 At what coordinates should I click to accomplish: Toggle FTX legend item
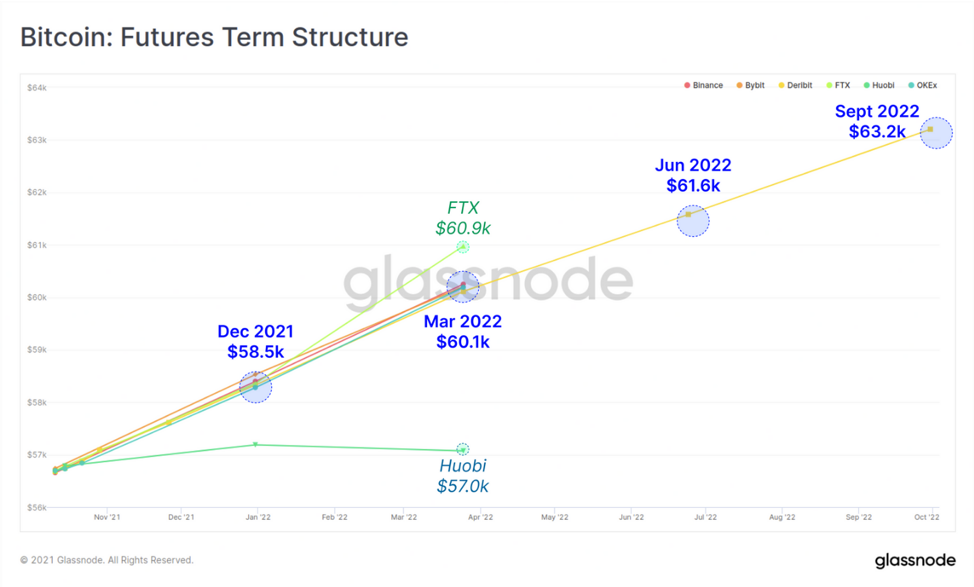pos(838,85)
